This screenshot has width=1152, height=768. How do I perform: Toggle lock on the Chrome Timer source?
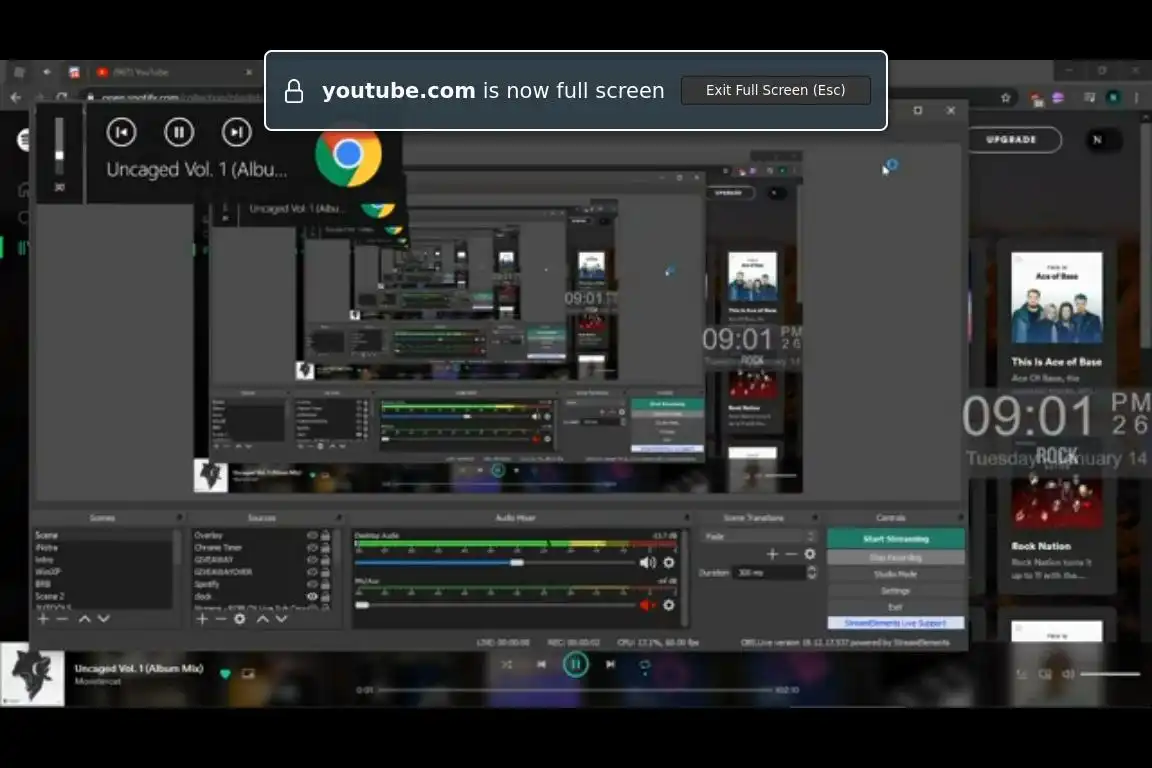[325, 548]
